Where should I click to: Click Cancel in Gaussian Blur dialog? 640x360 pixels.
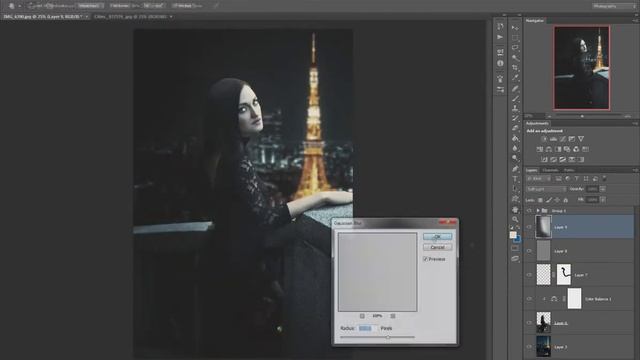[437, 247]
